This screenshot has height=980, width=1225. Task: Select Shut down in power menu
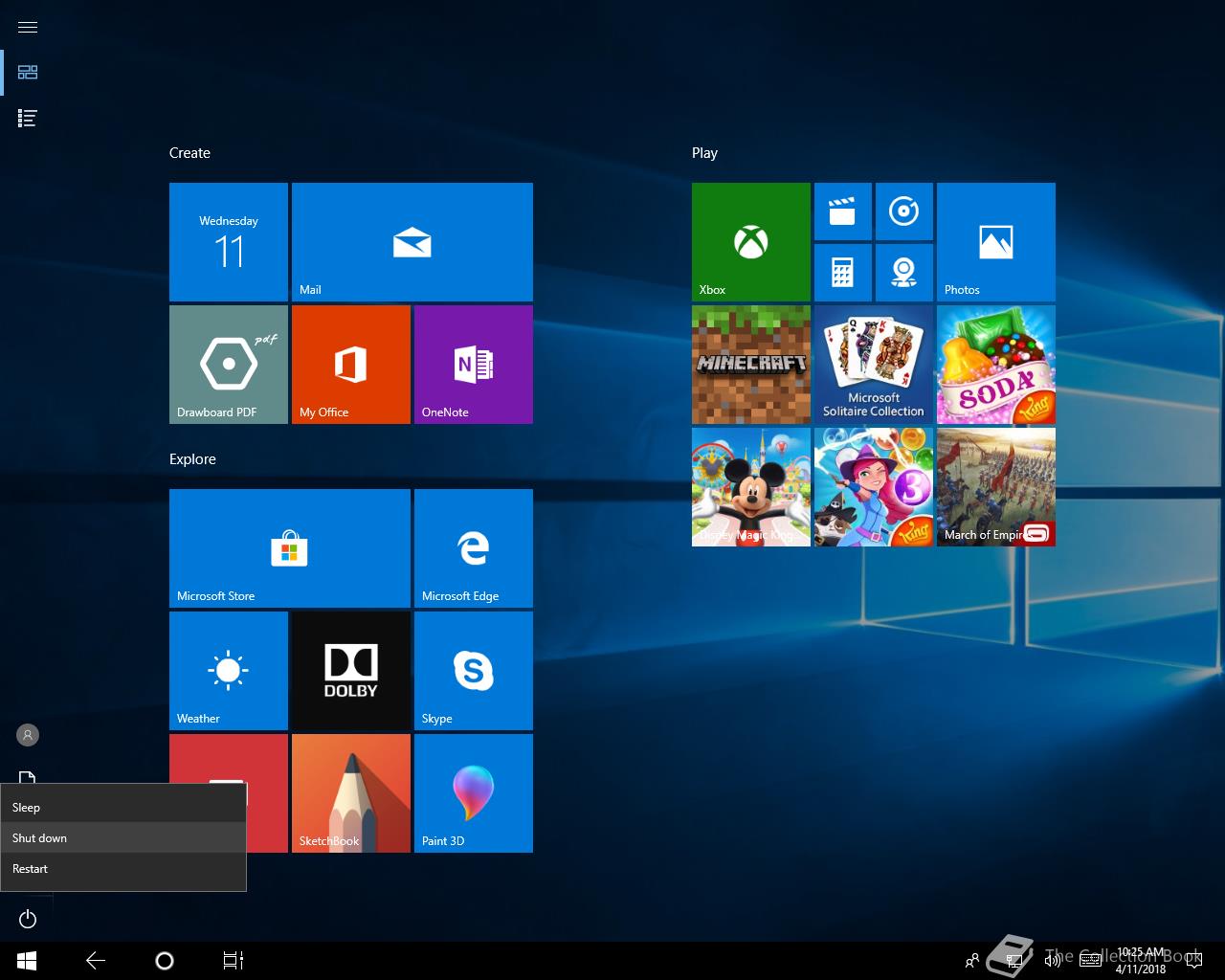click(123, 837)
